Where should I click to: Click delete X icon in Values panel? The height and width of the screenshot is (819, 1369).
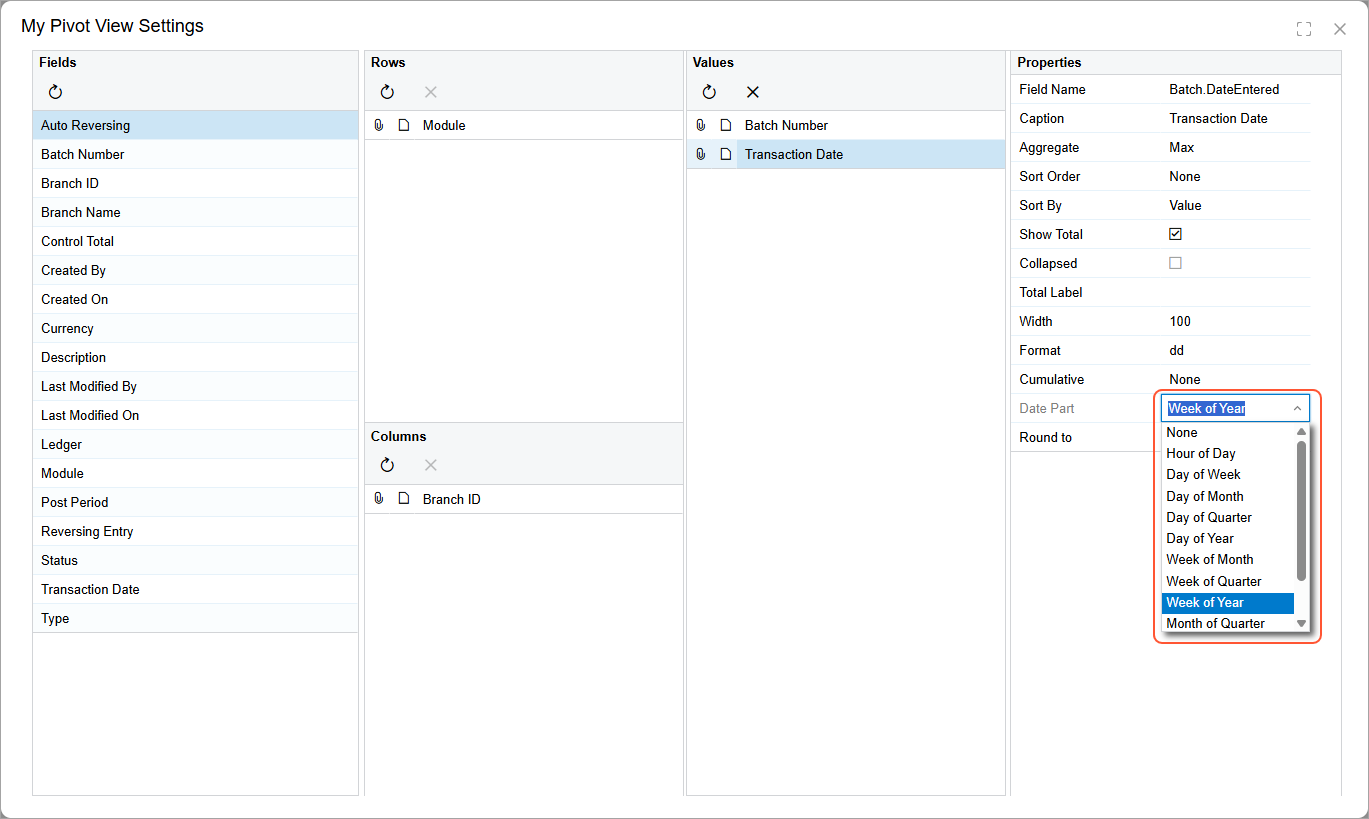tap(753, 92)
